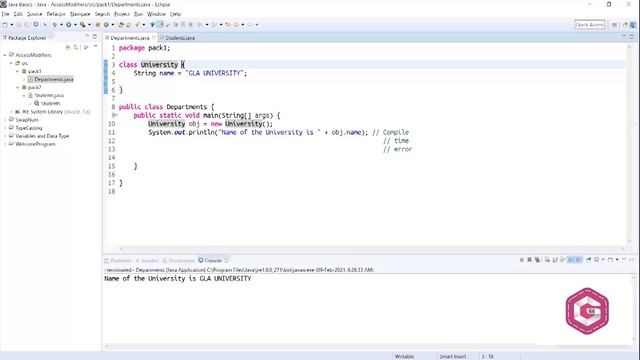The width and height of the screenshot is (640, 360).
Task: Open the Debug icon dropdown arrow
Action: coord(61,25)
